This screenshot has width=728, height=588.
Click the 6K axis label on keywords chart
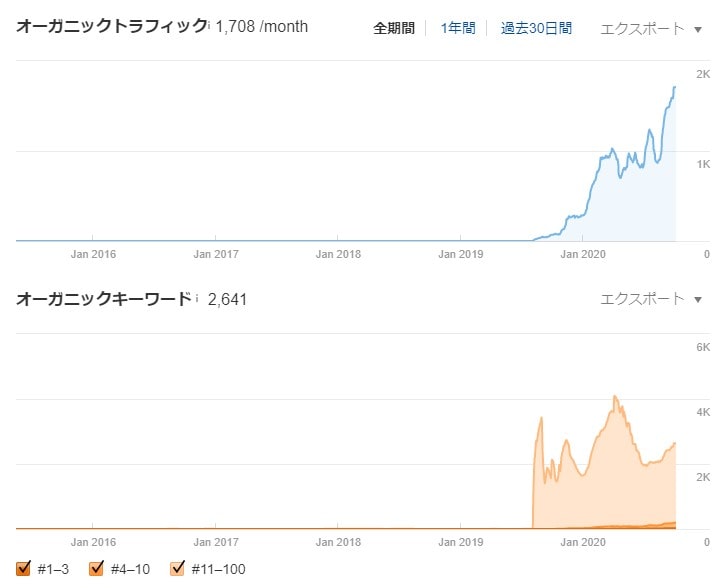pyautogui.click(x=703, y=347)
